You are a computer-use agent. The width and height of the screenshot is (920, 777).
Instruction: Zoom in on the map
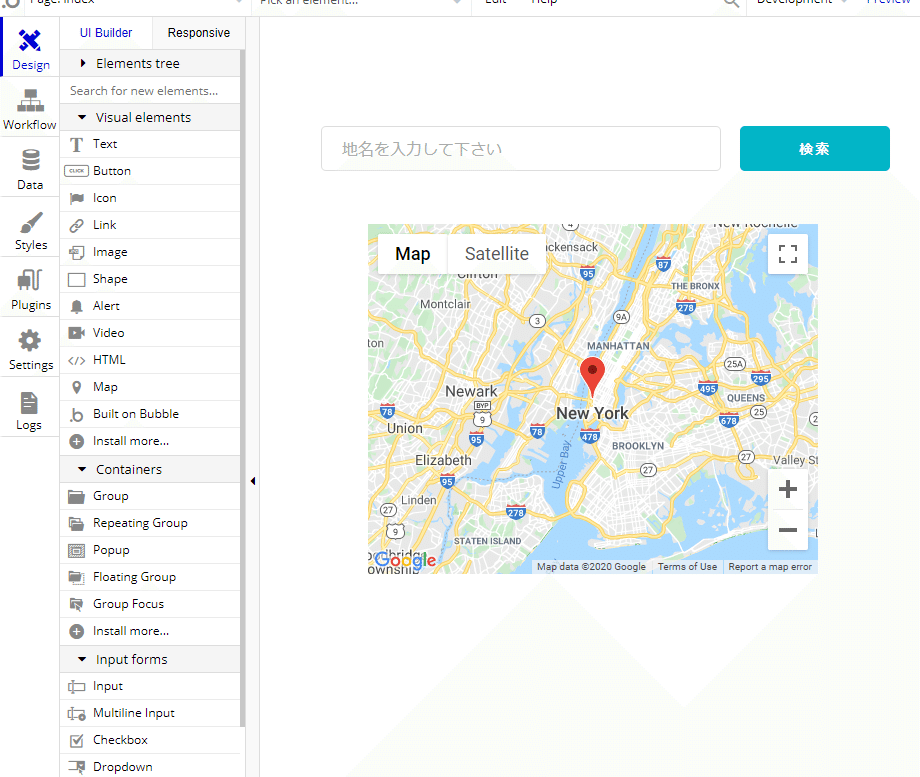[787, 489]
